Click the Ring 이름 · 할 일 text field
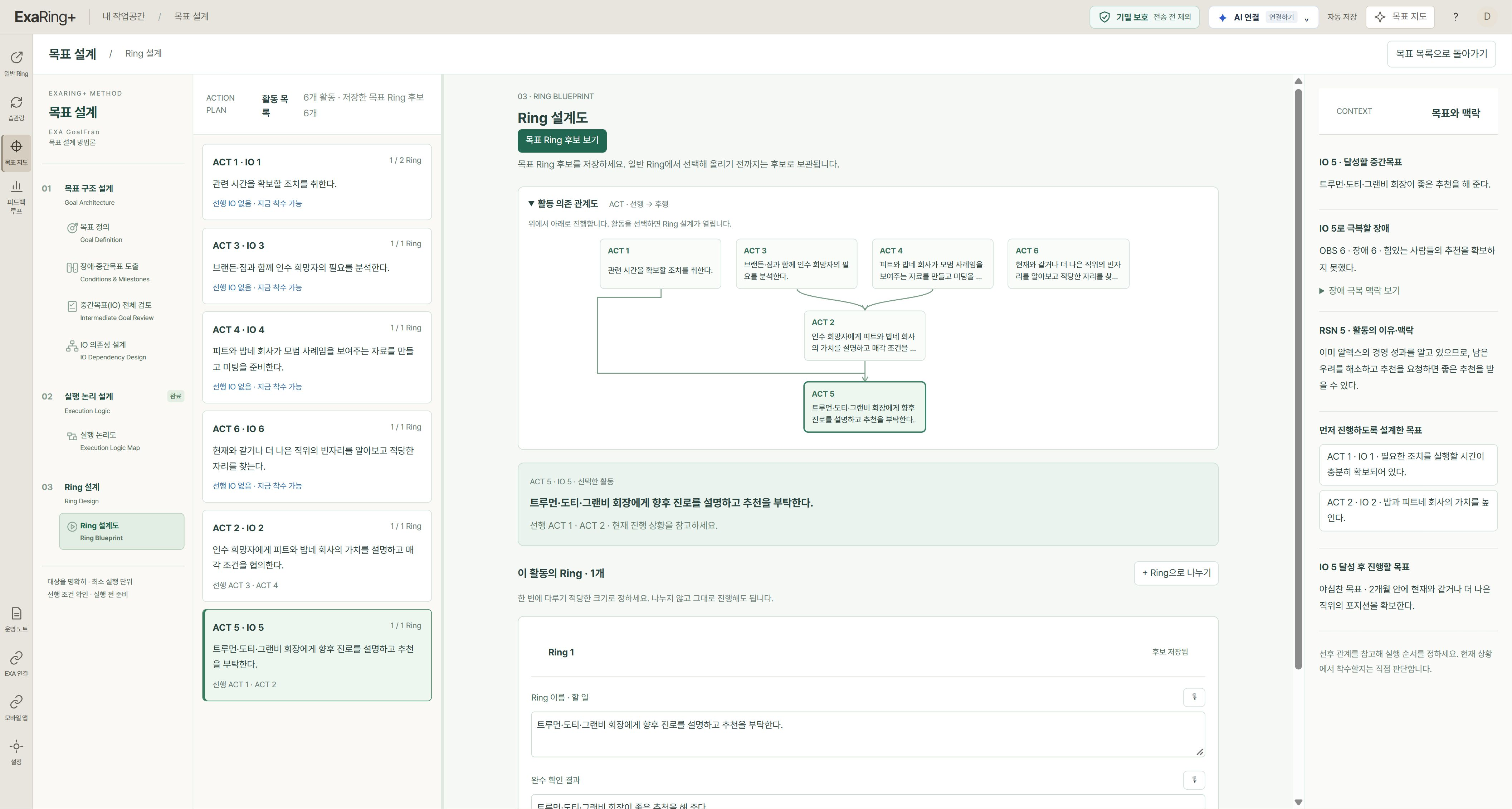 [868, 734]
